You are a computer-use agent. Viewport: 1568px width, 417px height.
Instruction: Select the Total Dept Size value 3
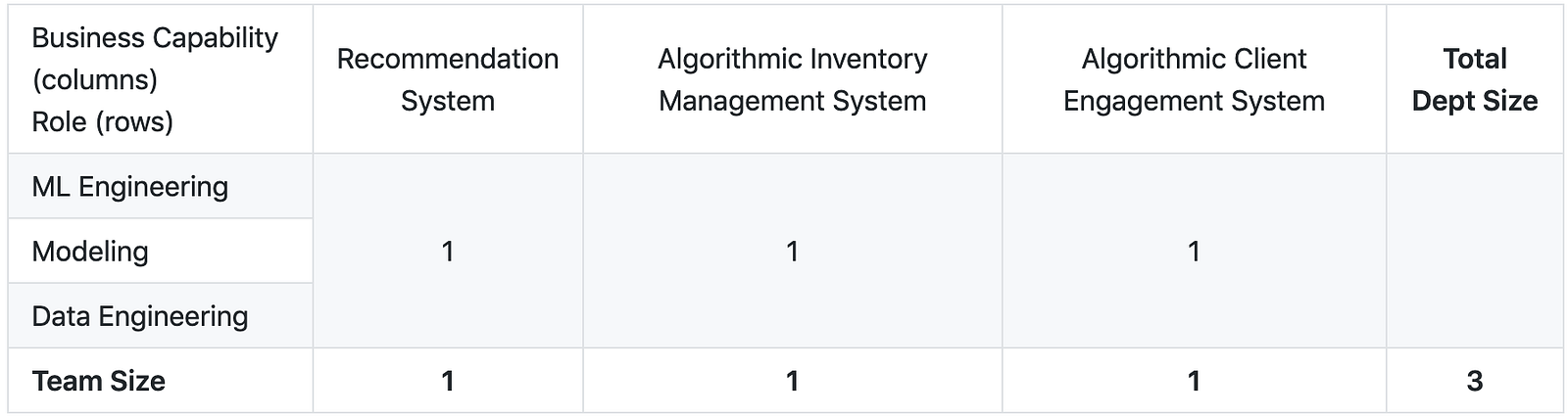click(x=1474, y=381)
